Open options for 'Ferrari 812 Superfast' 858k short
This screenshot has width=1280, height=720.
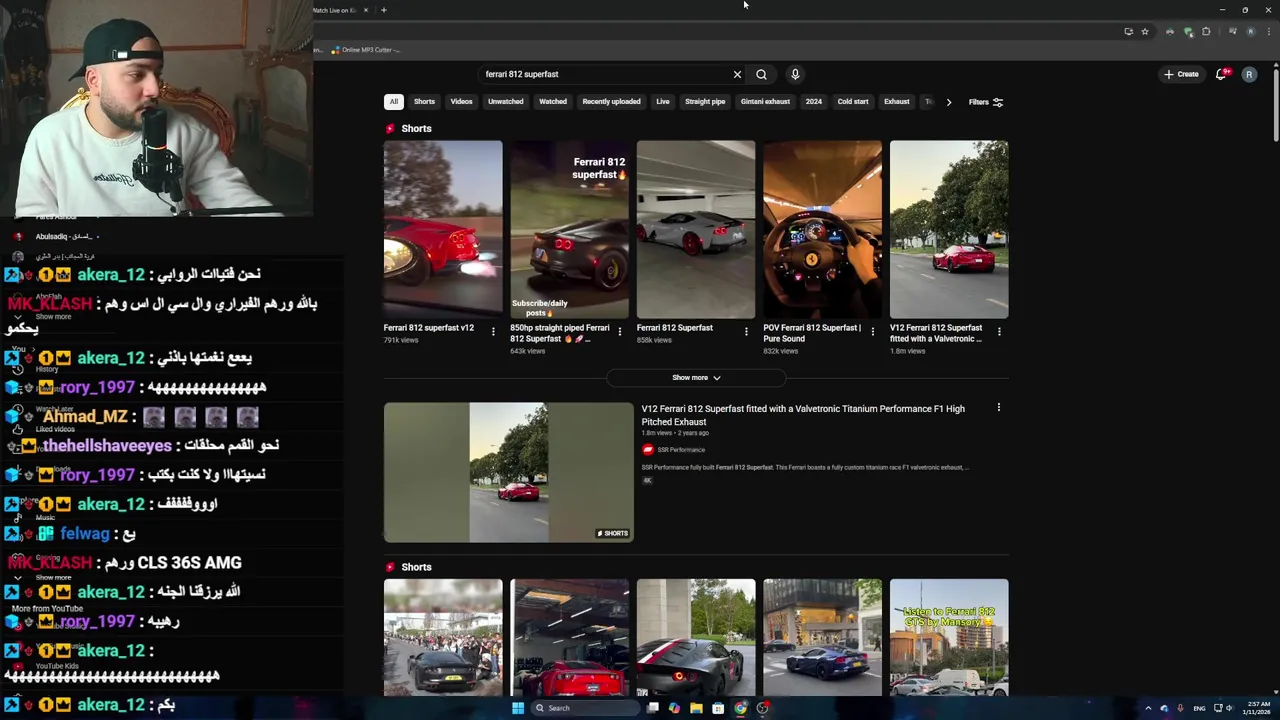pyautogui.click(x=746, y=332)
